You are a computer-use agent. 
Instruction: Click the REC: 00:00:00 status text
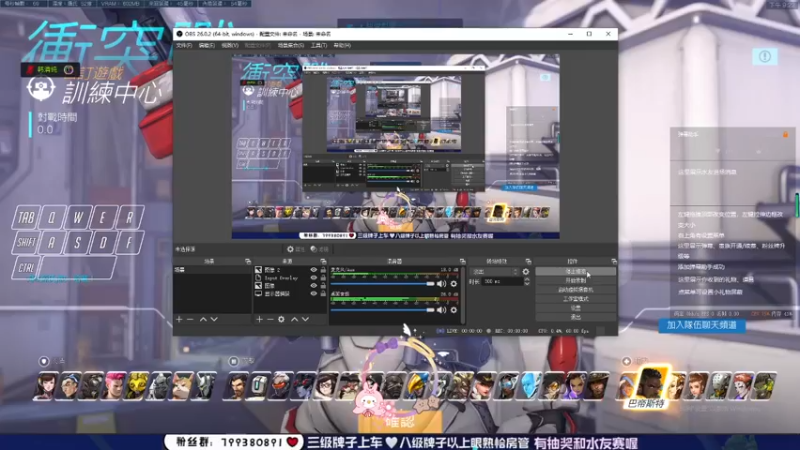pos(511,331)
